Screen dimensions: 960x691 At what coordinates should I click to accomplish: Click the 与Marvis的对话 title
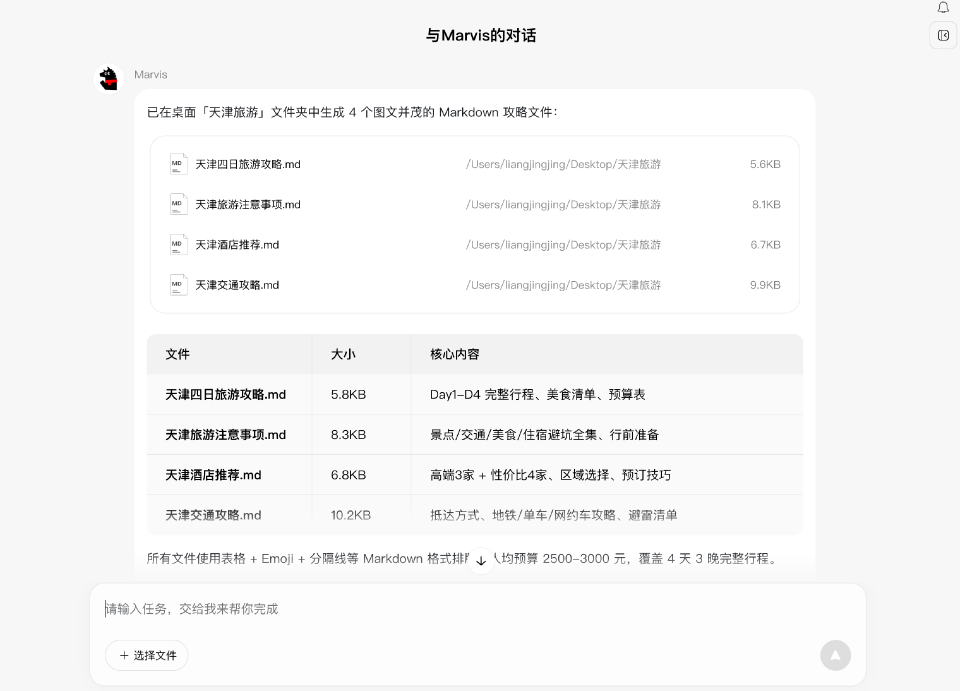coord(481,35)
